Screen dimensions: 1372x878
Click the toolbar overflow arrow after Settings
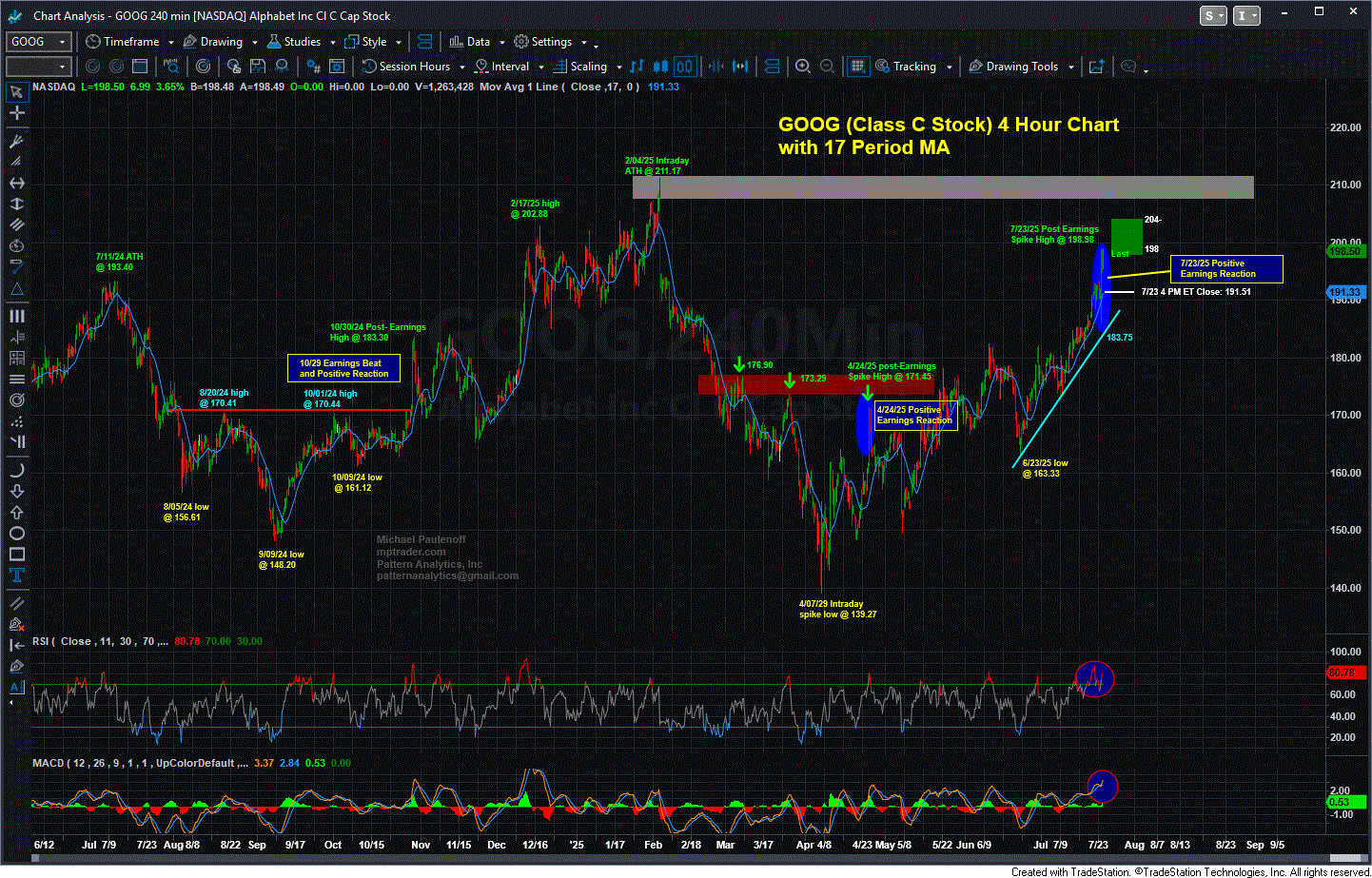click(x=597, y=45)
